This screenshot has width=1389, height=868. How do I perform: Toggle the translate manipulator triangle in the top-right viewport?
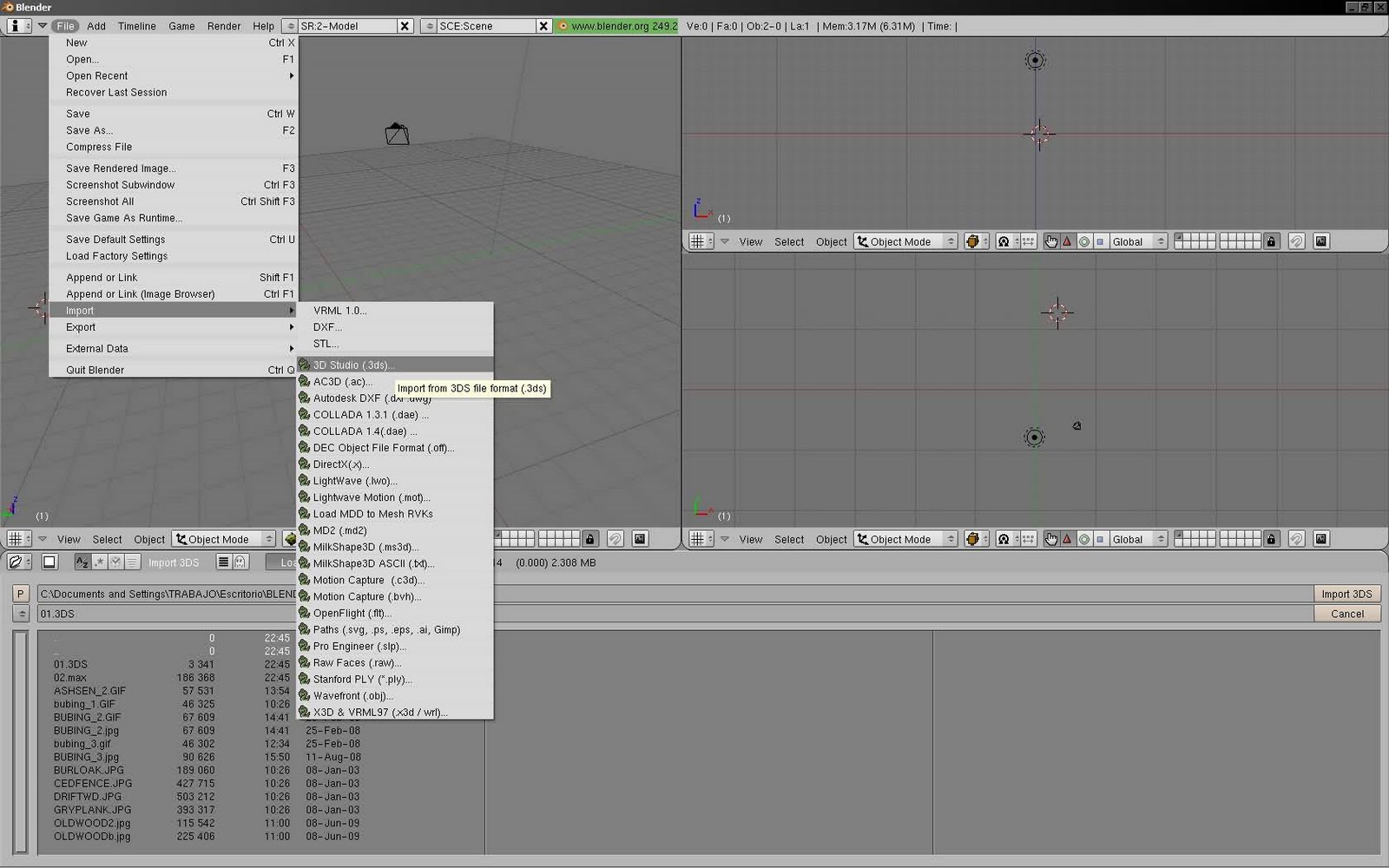click(1067, 242)
